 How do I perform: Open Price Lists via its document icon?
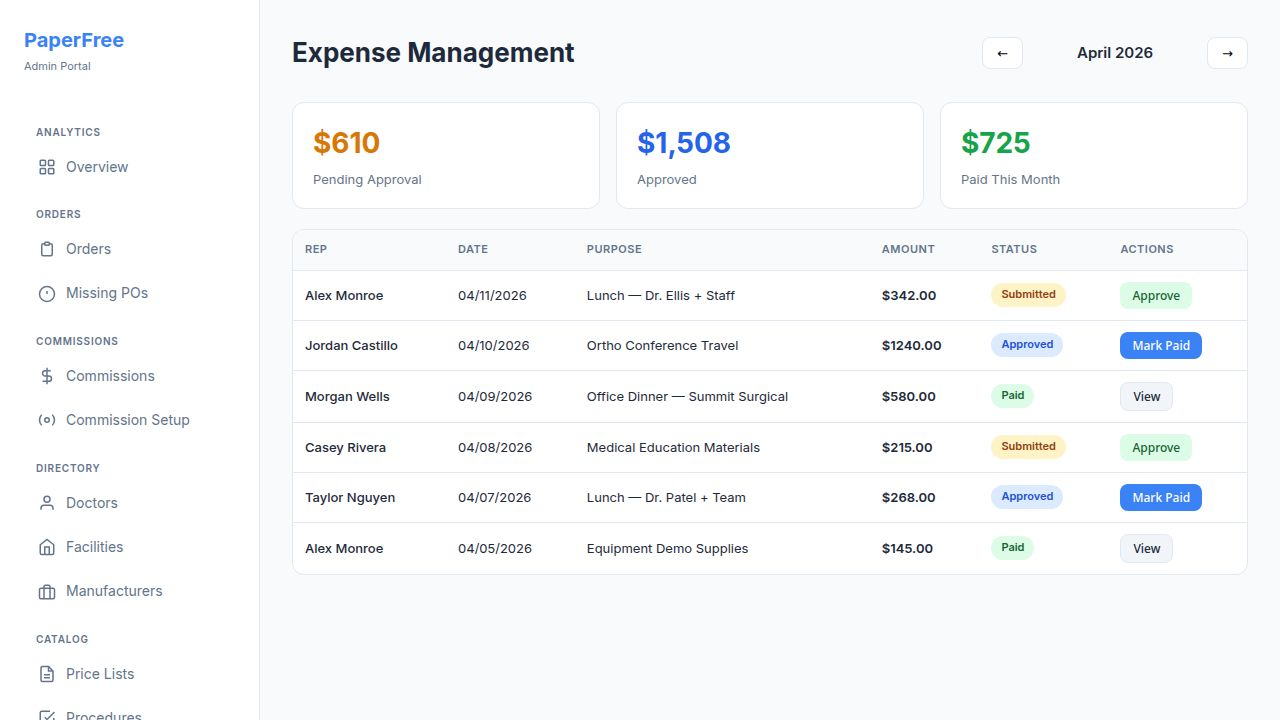coord(47,674)
